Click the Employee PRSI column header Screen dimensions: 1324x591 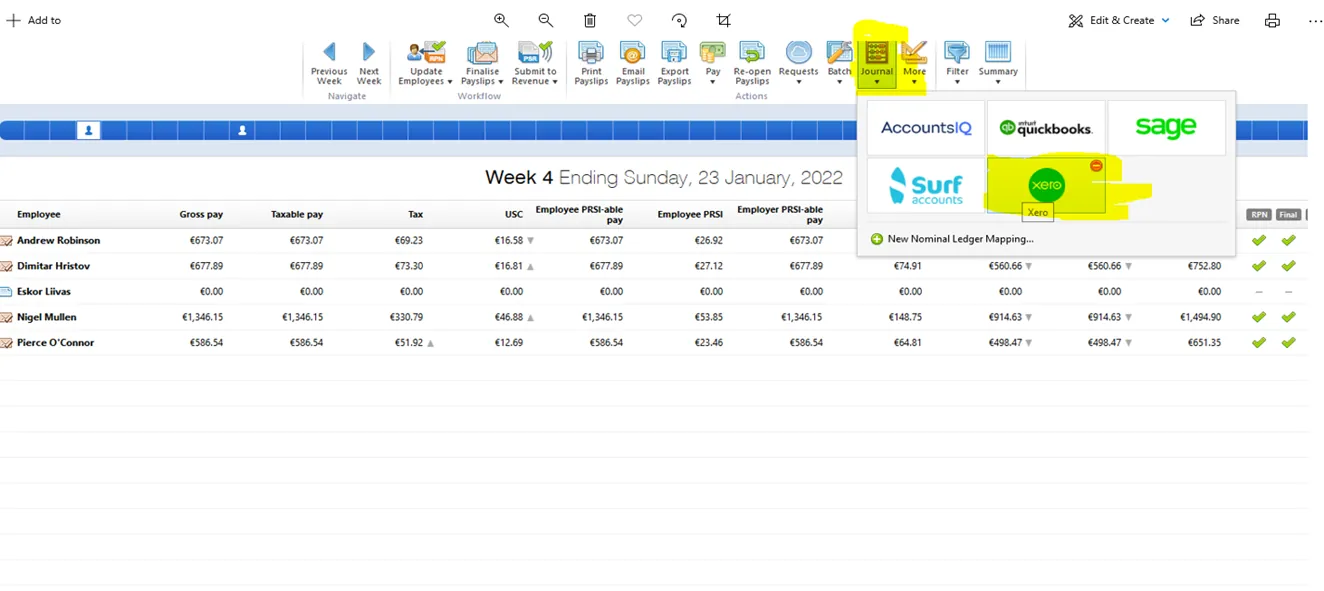pos(690,214)
